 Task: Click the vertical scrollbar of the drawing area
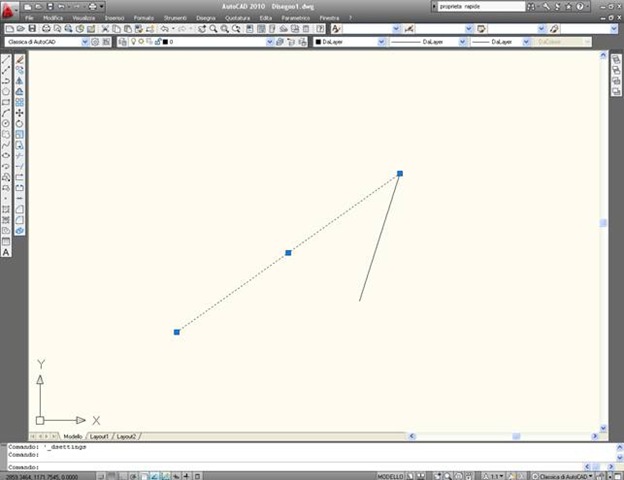pyautogui.click(x=603, y=225)
